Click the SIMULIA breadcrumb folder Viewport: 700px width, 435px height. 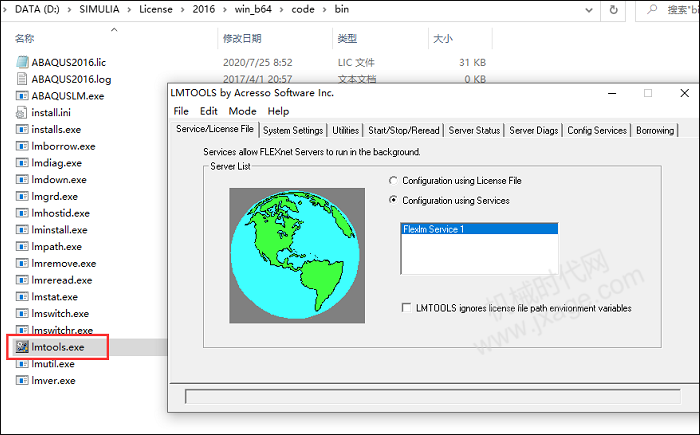point(99,9)
